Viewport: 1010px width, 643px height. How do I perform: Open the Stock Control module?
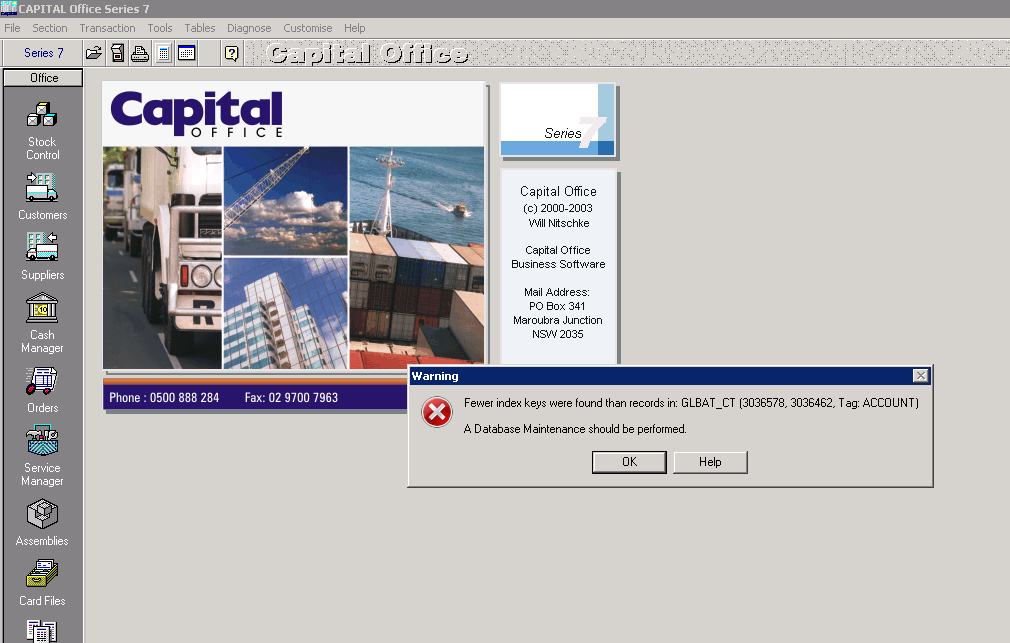pos(43,131)
